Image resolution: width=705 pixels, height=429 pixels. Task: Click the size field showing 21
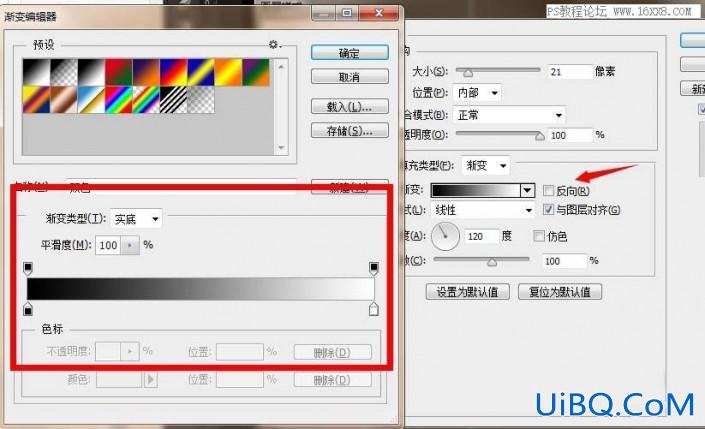[570, 72]
